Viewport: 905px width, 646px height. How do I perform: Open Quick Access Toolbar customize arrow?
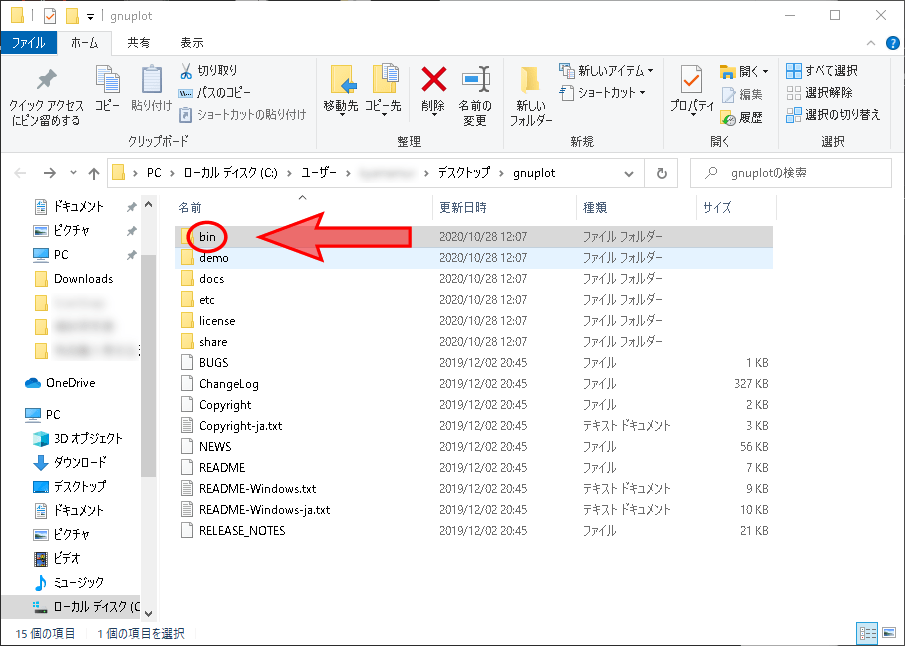tap(91, 17)
